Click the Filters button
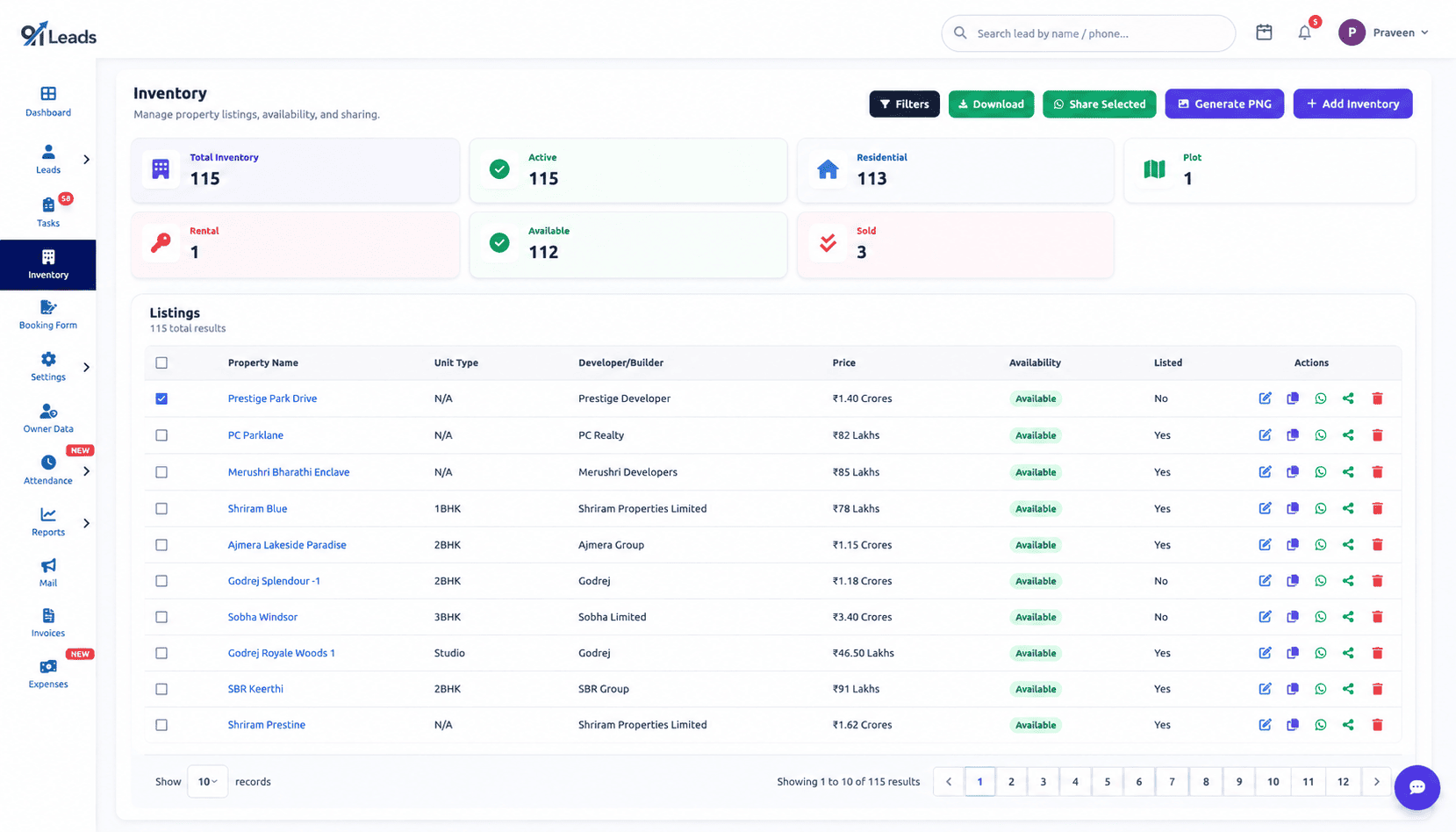1456x832 pixels. click(x=904, y=104)
